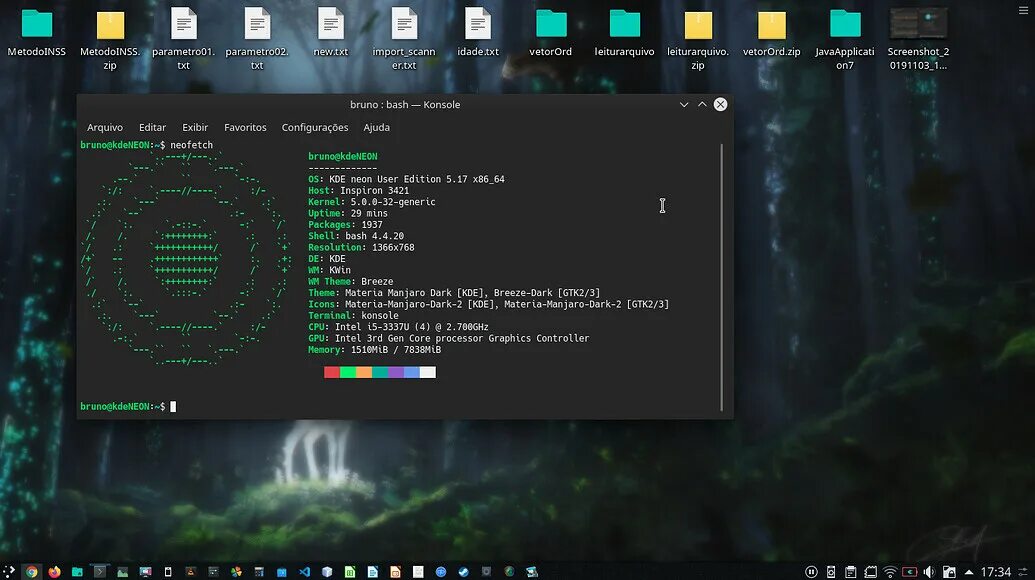The height and width of the screenshot is (580, 1035).
Task: Select the new.txt file
Action: pyautogui.click(x=331, y=33)
